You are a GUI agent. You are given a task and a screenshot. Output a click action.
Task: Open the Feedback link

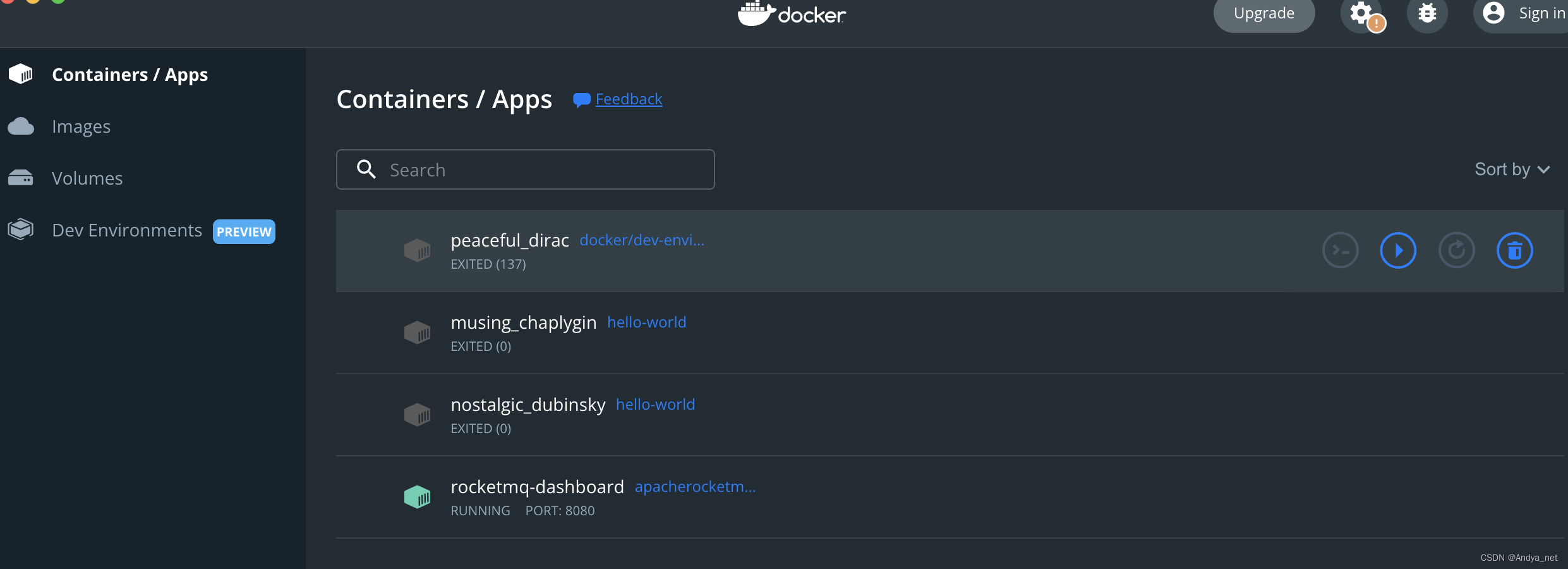(x=629, y=99)
